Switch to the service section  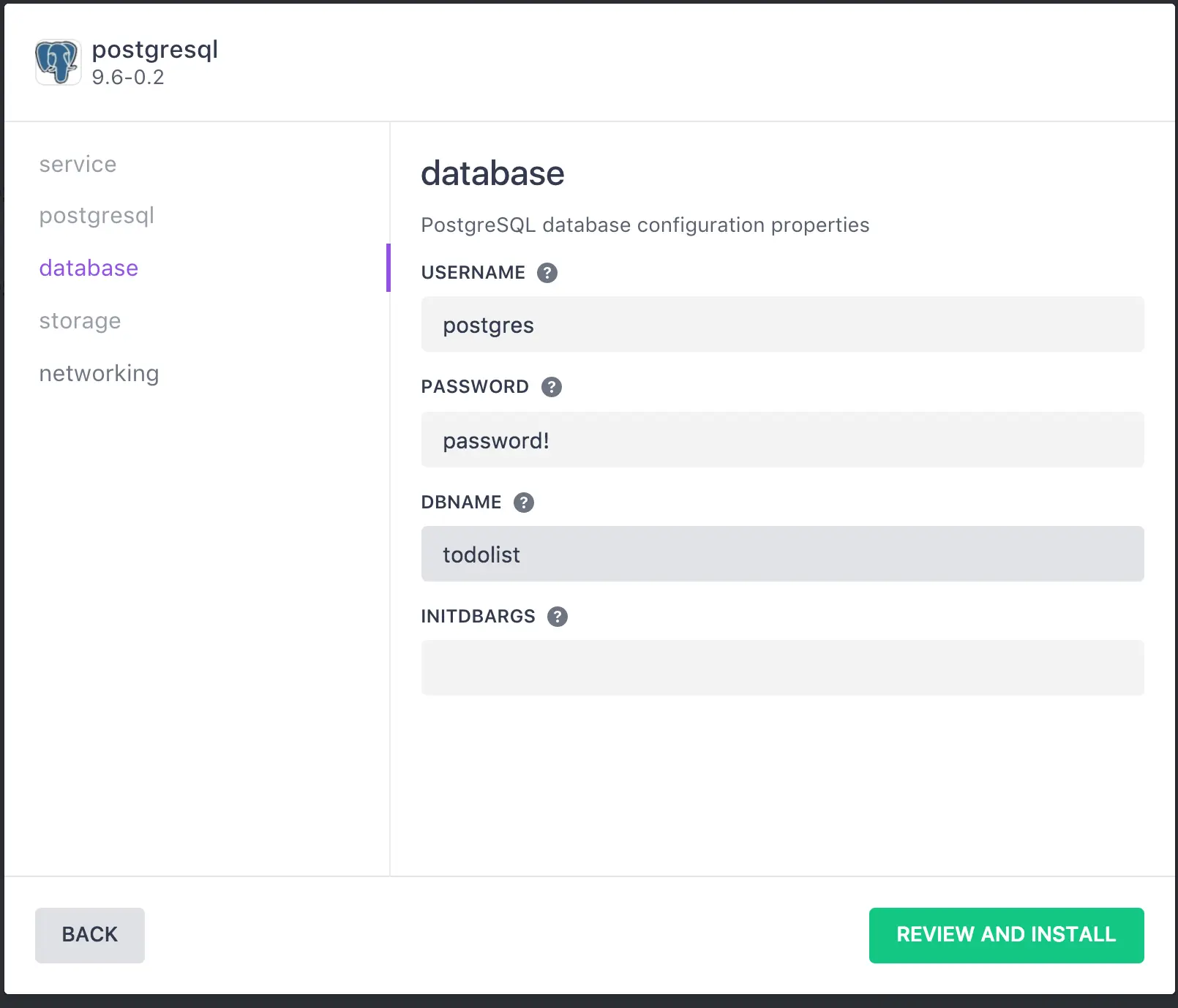(78, 164)
